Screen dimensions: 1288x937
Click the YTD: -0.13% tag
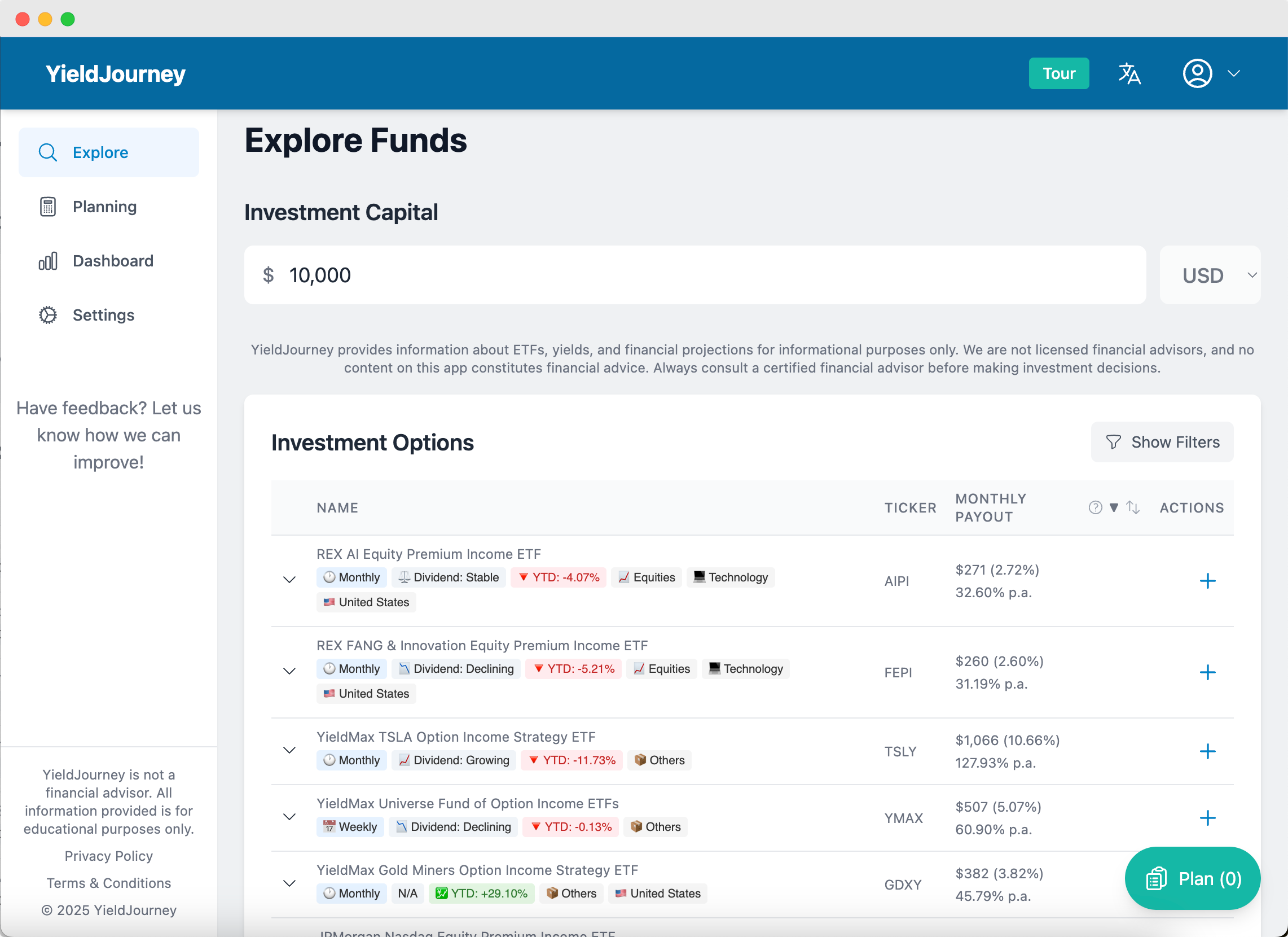571,827
